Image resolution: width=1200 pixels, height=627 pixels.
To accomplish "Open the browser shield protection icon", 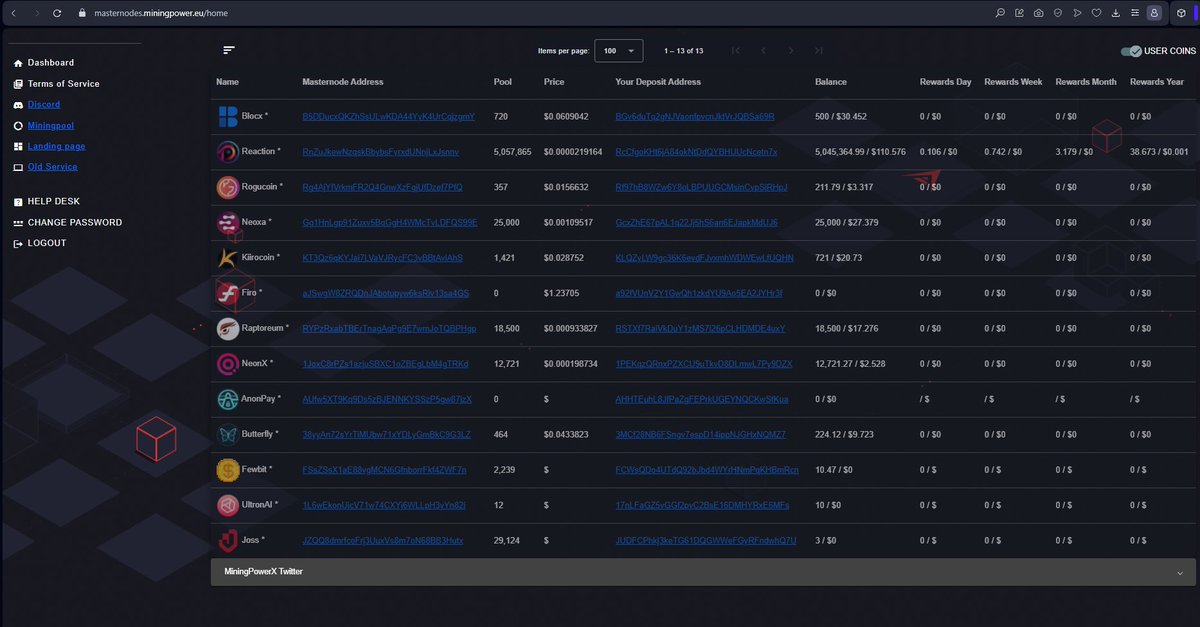I will pyautogui.click(x=1058, y=13).
